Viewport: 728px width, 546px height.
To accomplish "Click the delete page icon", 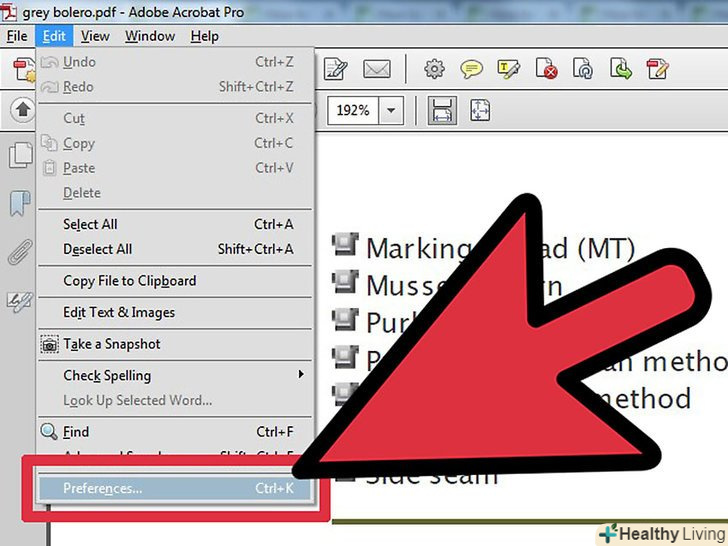I will coord(546,69).
